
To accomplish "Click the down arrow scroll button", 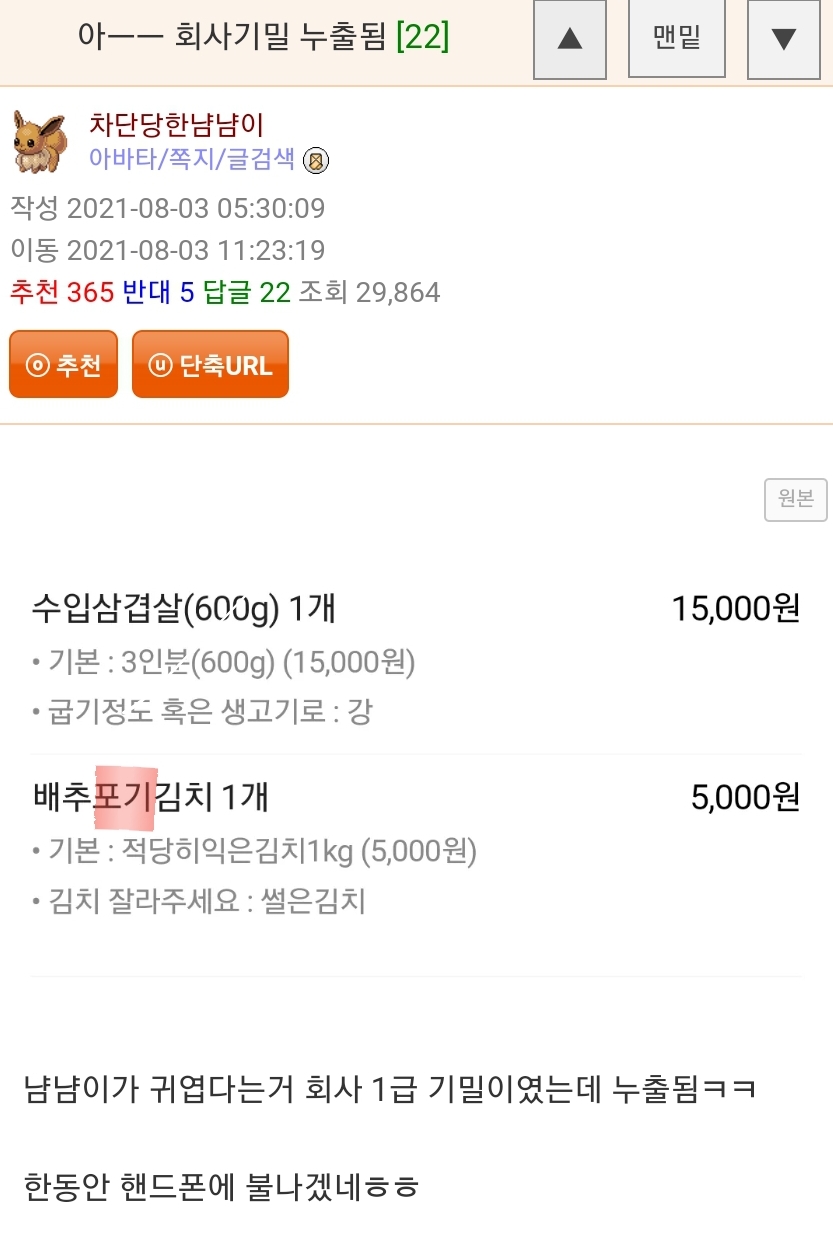I will coord(784,39).
